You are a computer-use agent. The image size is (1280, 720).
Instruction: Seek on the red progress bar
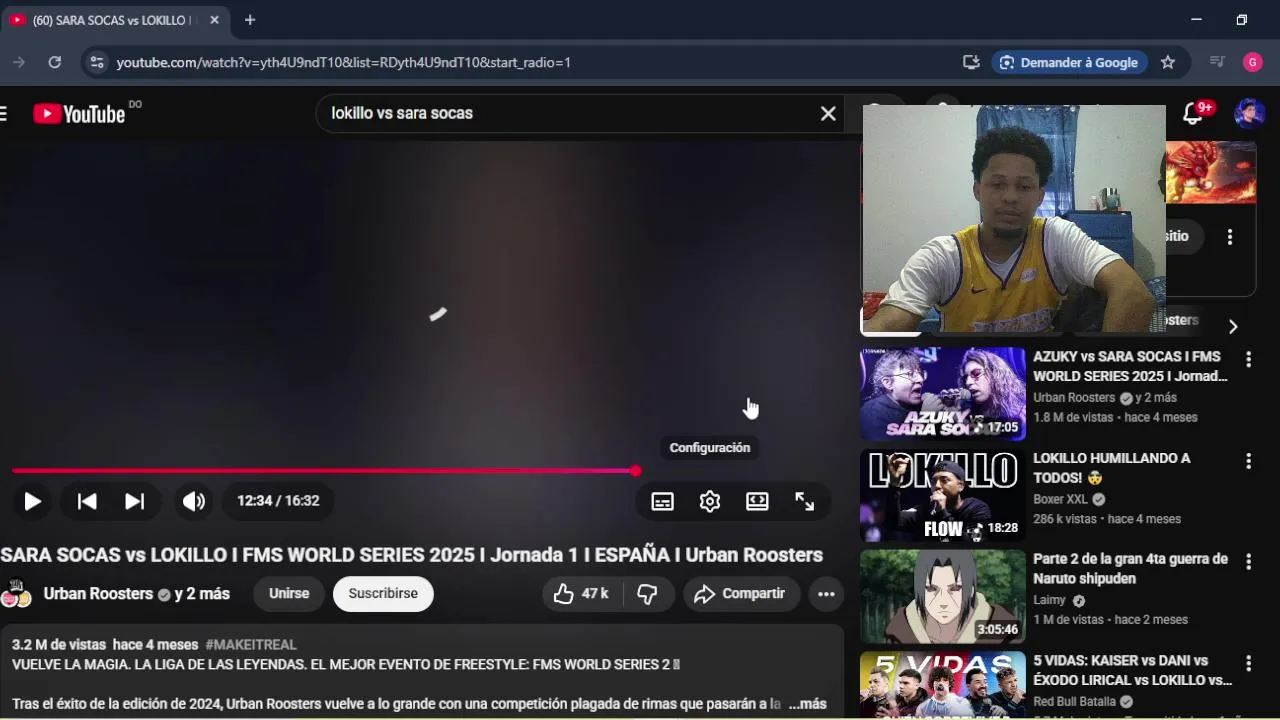[x=324, y=471]
